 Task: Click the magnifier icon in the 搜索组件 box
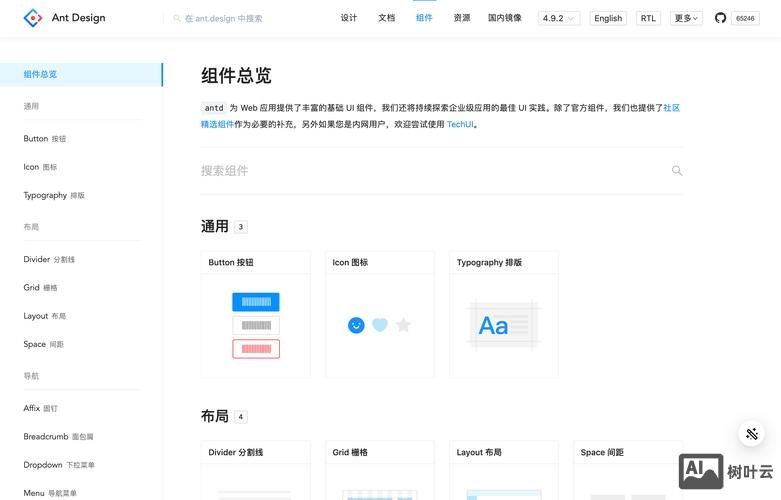676,171
